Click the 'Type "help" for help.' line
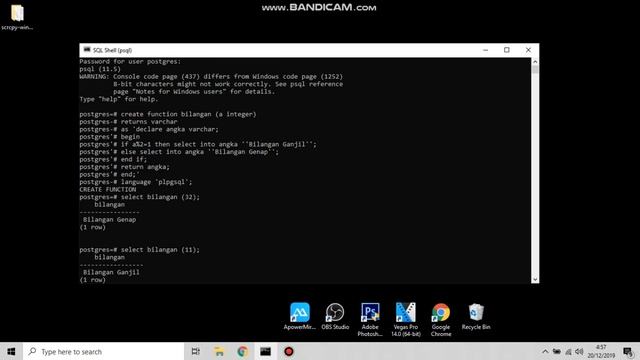This screenshot has height=360, width=640. click(x=119, y=99)
